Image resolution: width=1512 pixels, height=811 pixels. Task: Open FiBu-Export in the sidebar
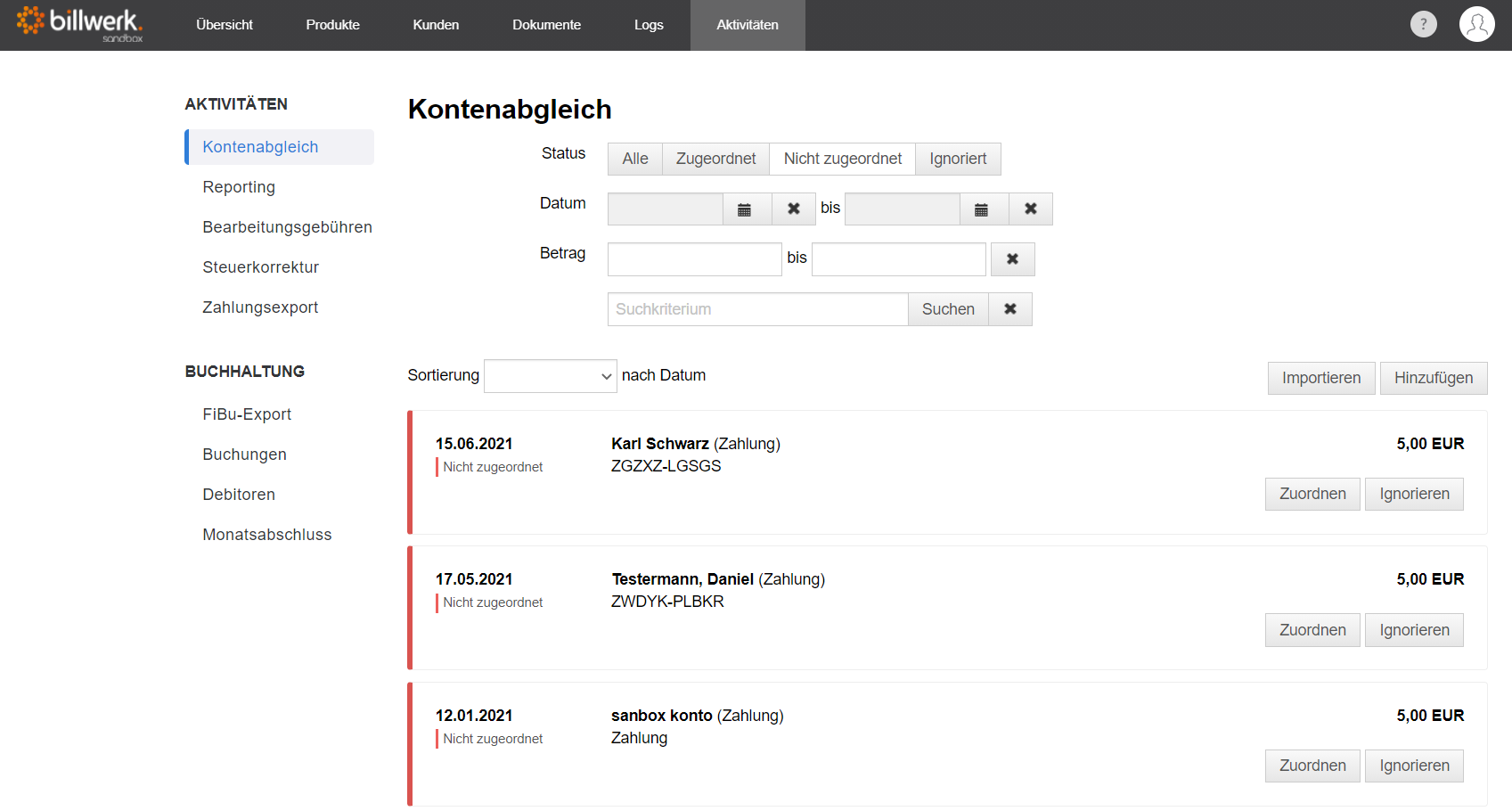[x=247, y=414]
